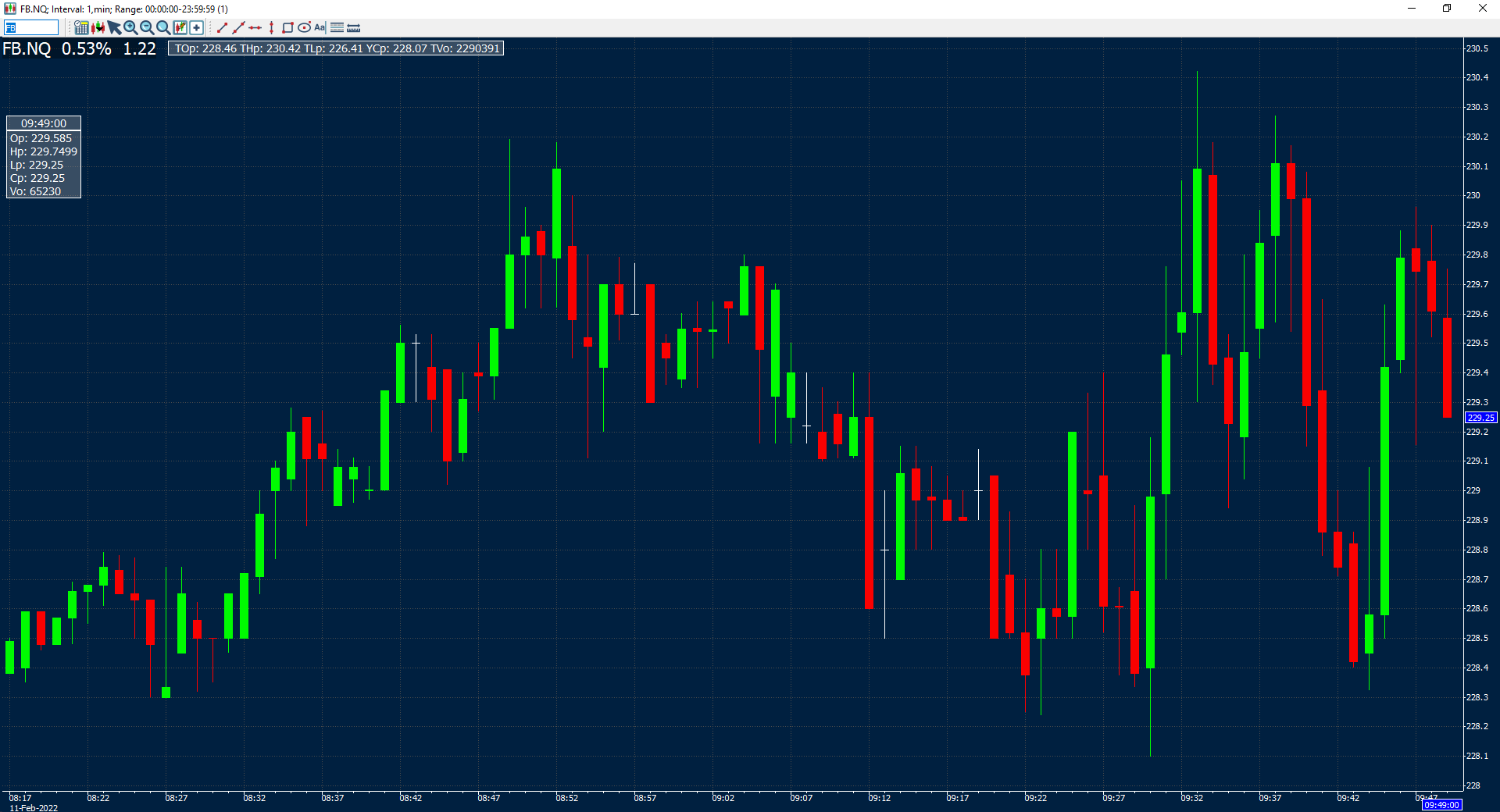Screen dimensions: 1500x812
Task: Open the candlestick chart type dropdown
Action: [x=98, y=28]
